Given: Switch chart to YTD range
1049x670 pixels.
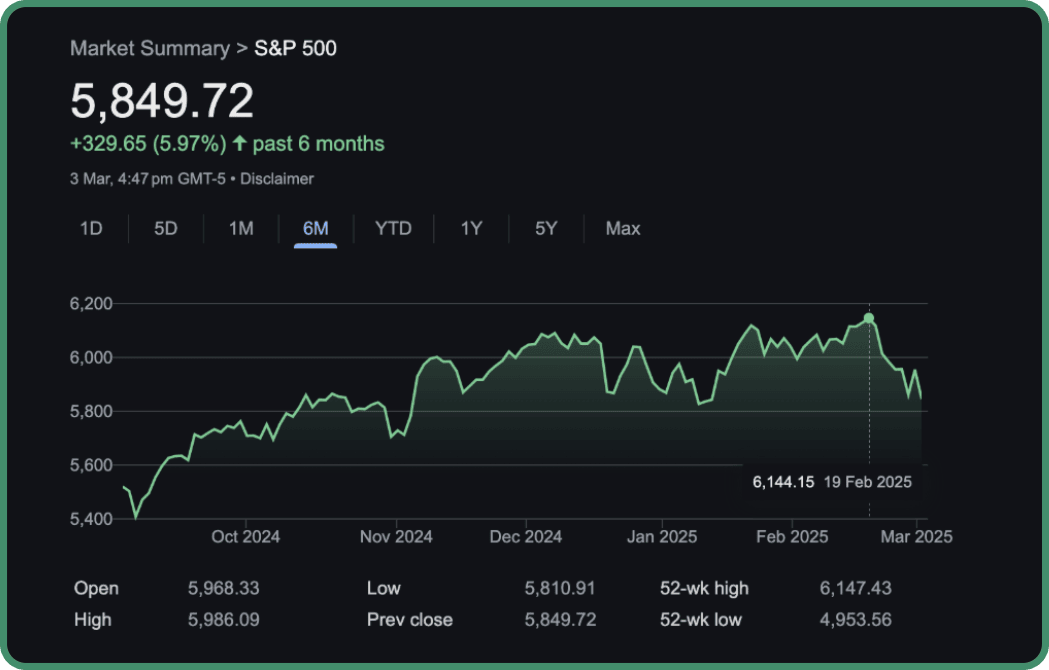Looking at the screenshot, I should [x=393, y=229].
